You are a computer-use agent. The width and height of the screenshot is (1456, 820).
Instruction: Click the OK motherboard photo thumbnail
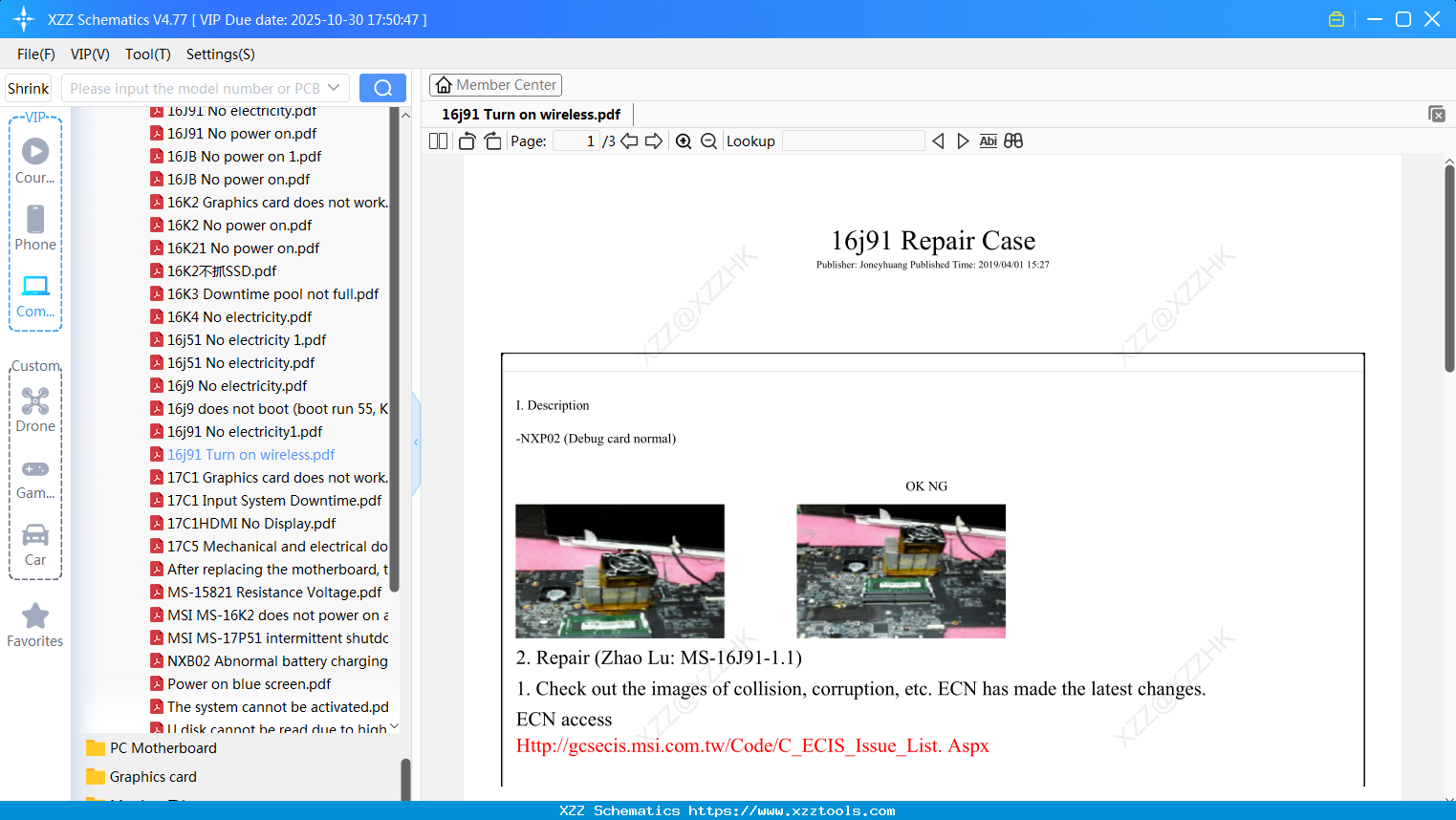point(619,571)
